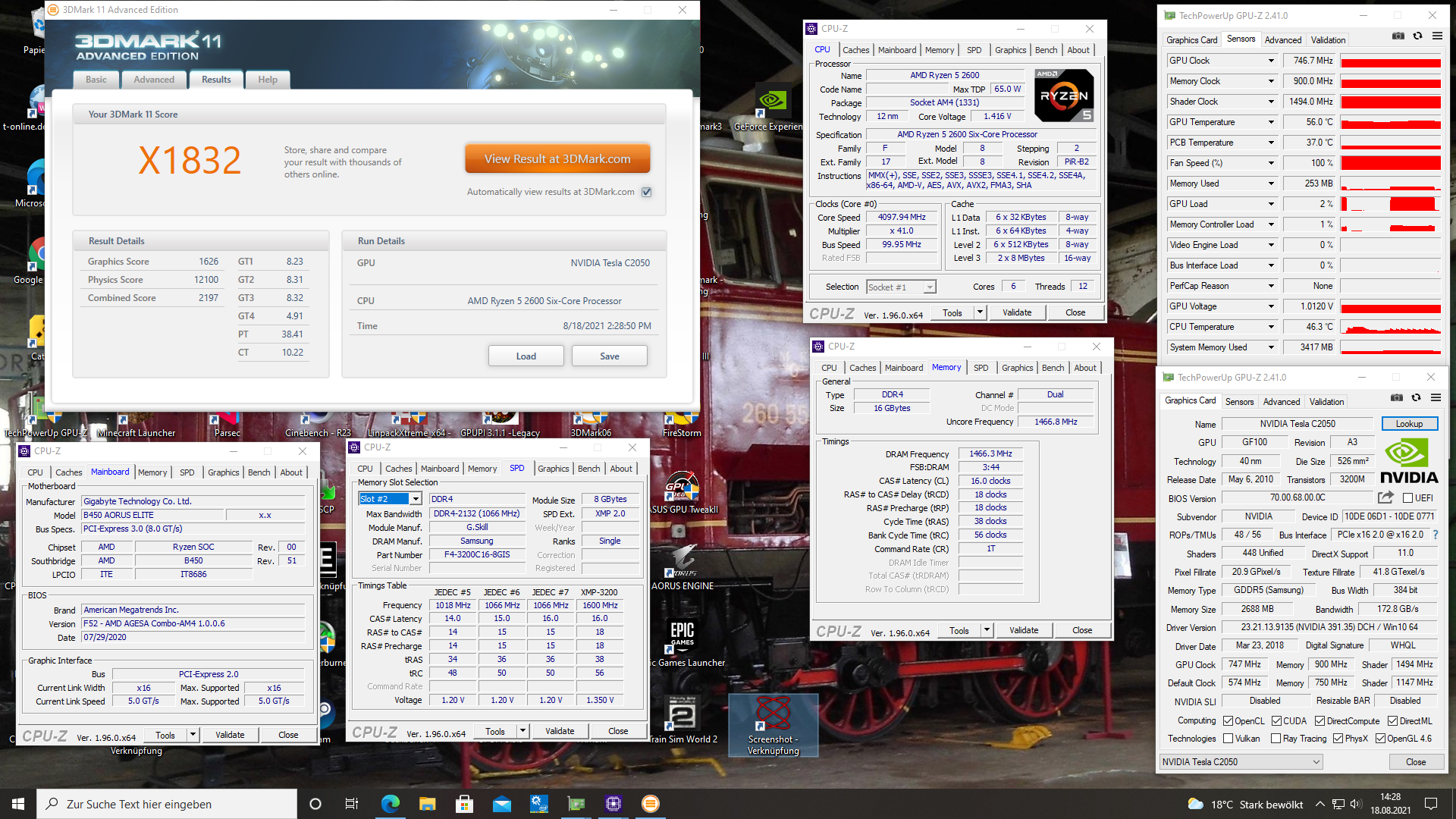The height and width of the screenshot is (819, 1456).
Task: Click the CPU Temperature sensor graph
Action: click(x=1390, y=327)
